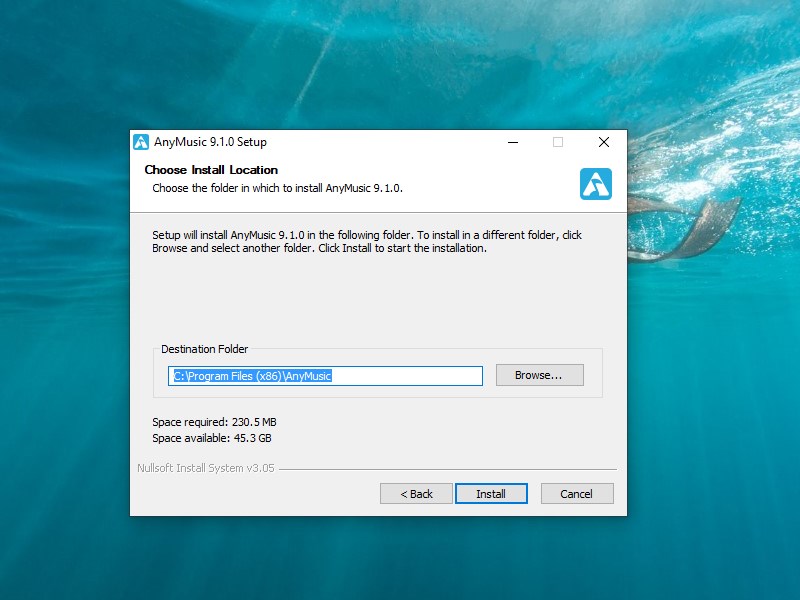Click the AnyMusic icon in the title bar

[141, 142]
